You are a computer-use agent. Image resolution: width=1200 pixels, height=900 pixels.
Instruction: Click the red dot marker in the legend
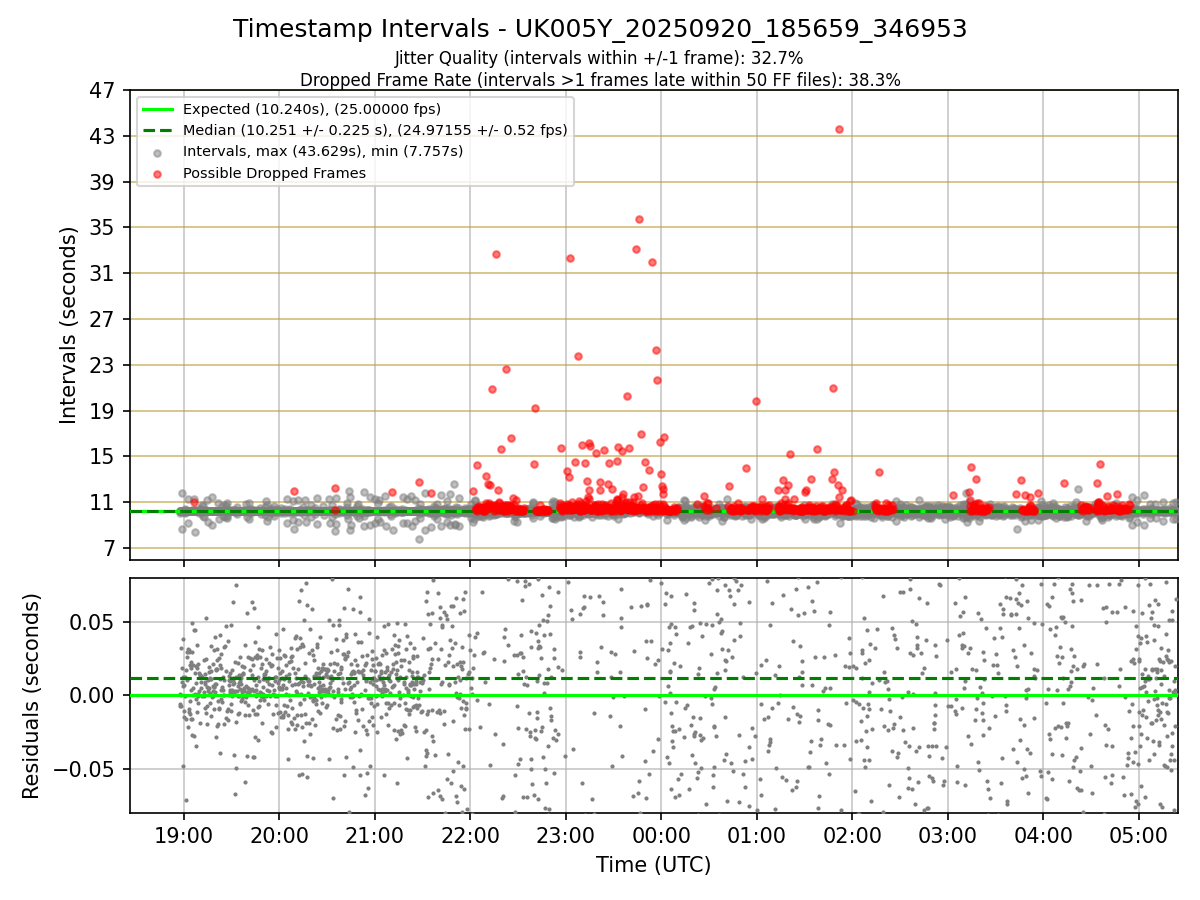(157, 173)
